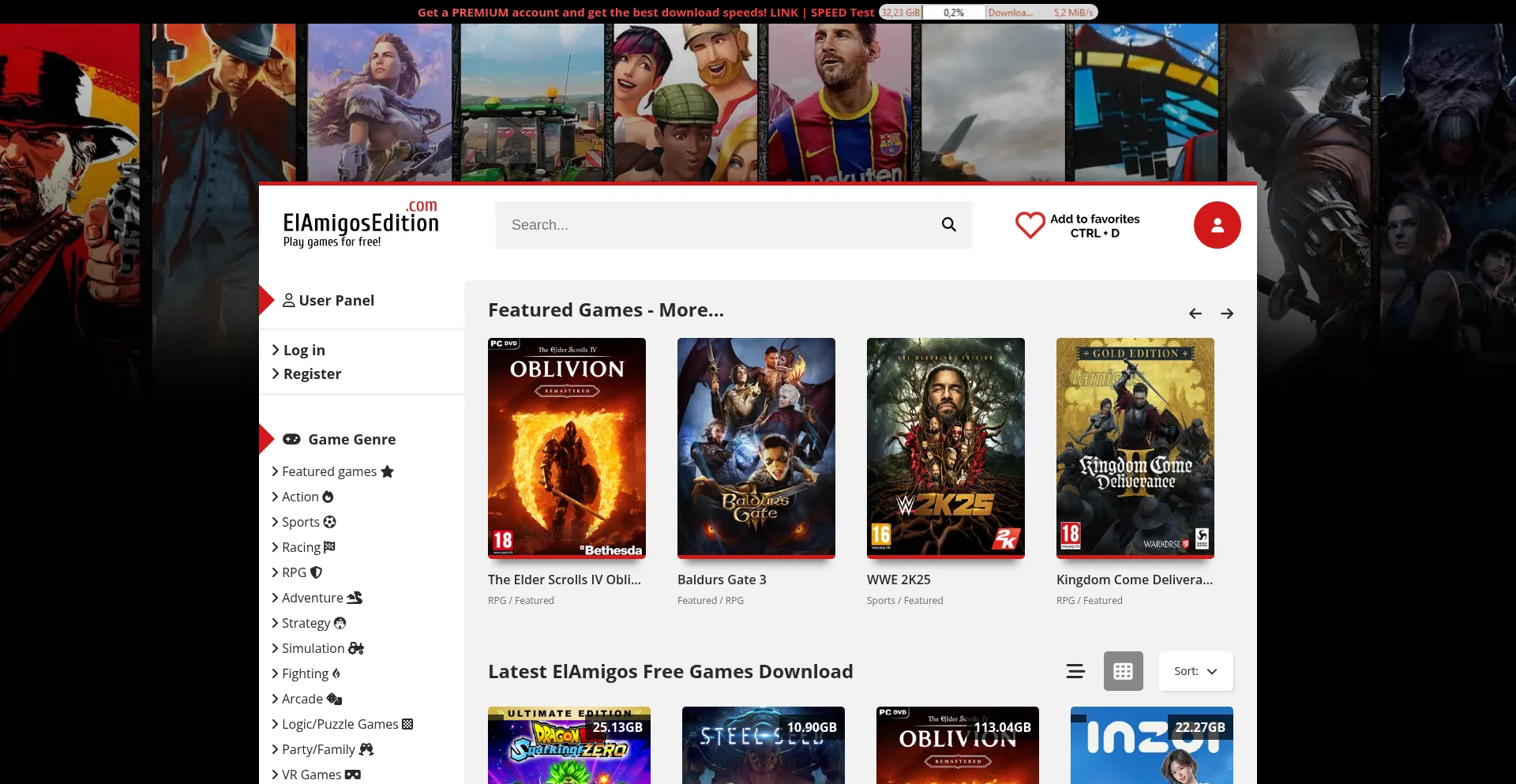Click the soccer ball icon beside Sports
The width and height of the screenshot is (1516, 784).
[330, 522]
